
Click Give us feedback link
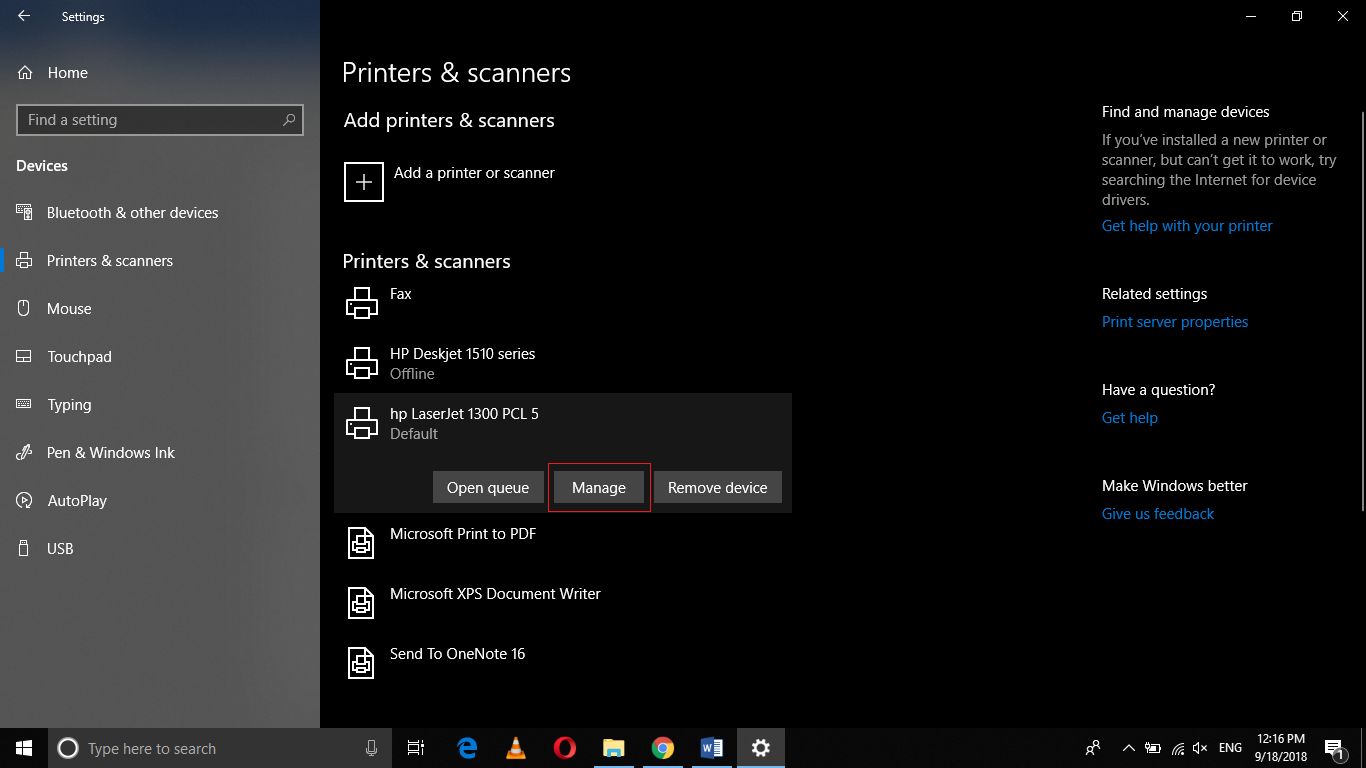pyautogui.click(x=1157, y=513)
